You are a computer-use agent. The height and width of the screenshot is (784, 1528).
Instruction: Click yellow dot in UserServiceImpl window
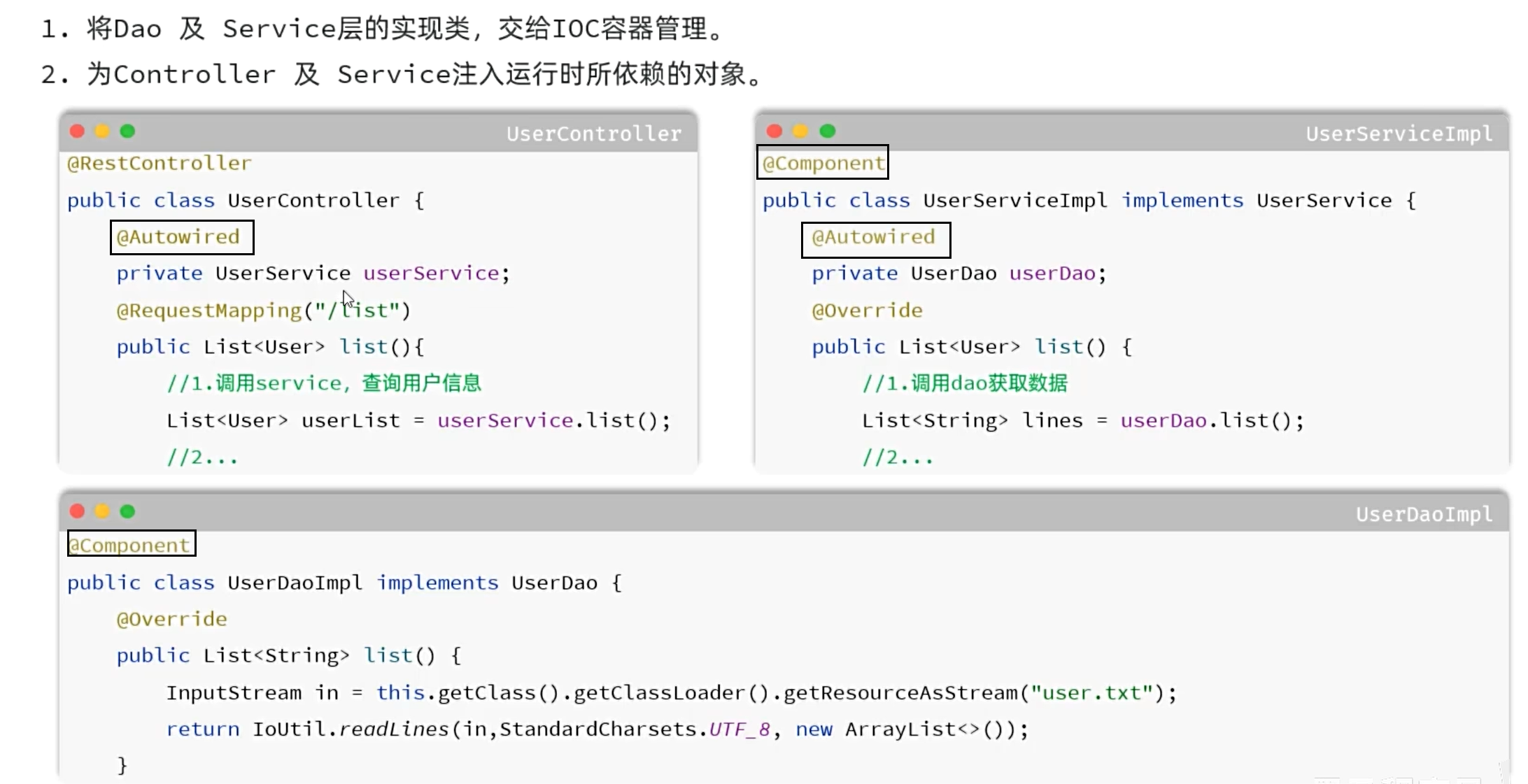800,131
